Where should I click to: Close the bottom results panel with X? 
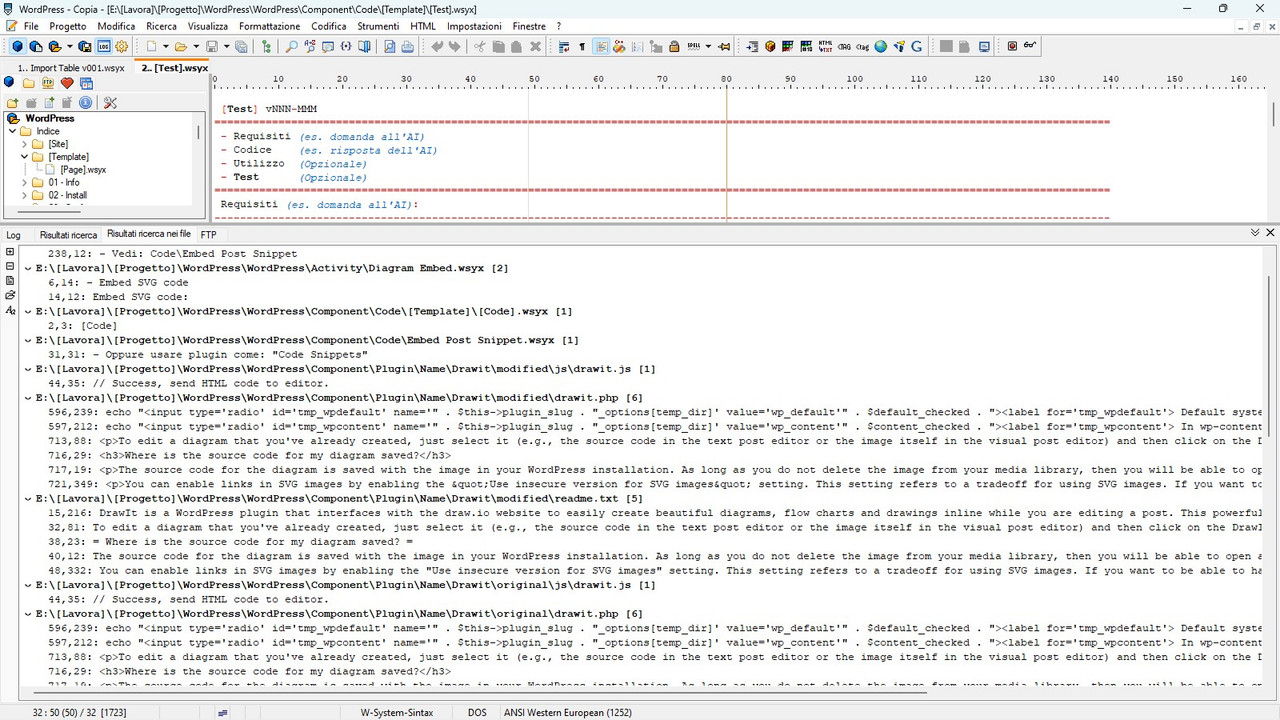tap(1270, 232)
